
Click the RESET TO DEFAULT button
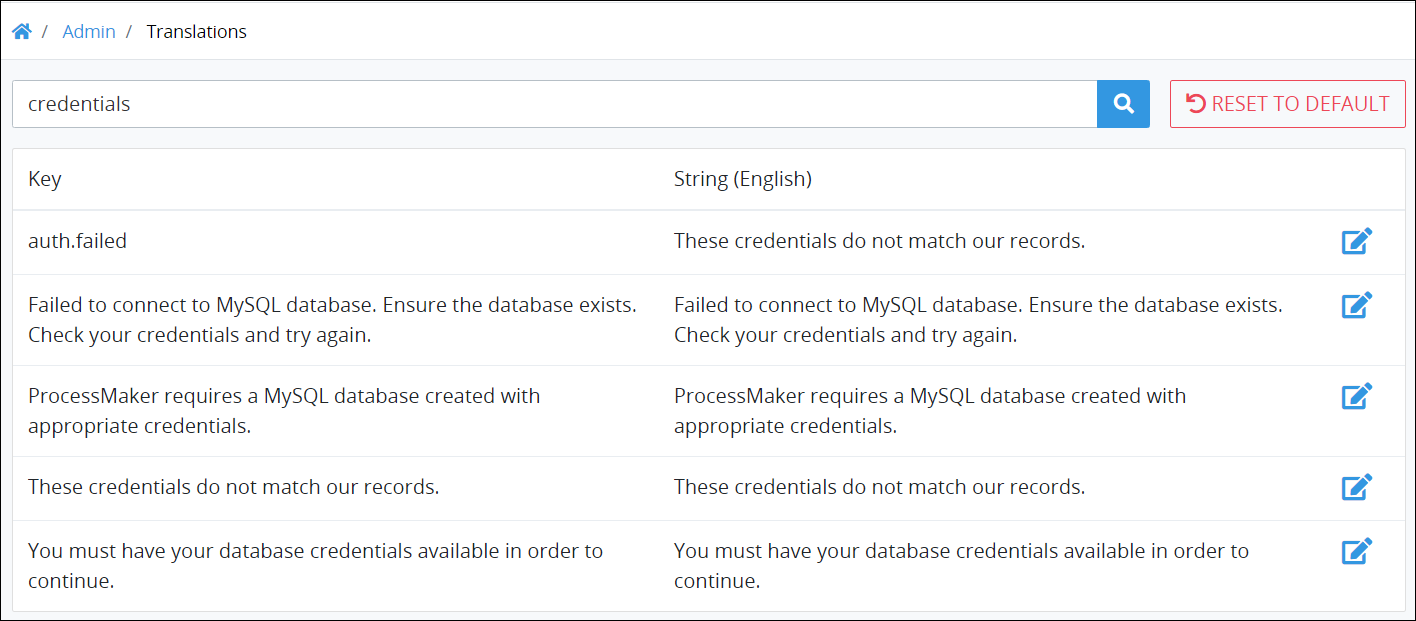tap(1288, 104)
